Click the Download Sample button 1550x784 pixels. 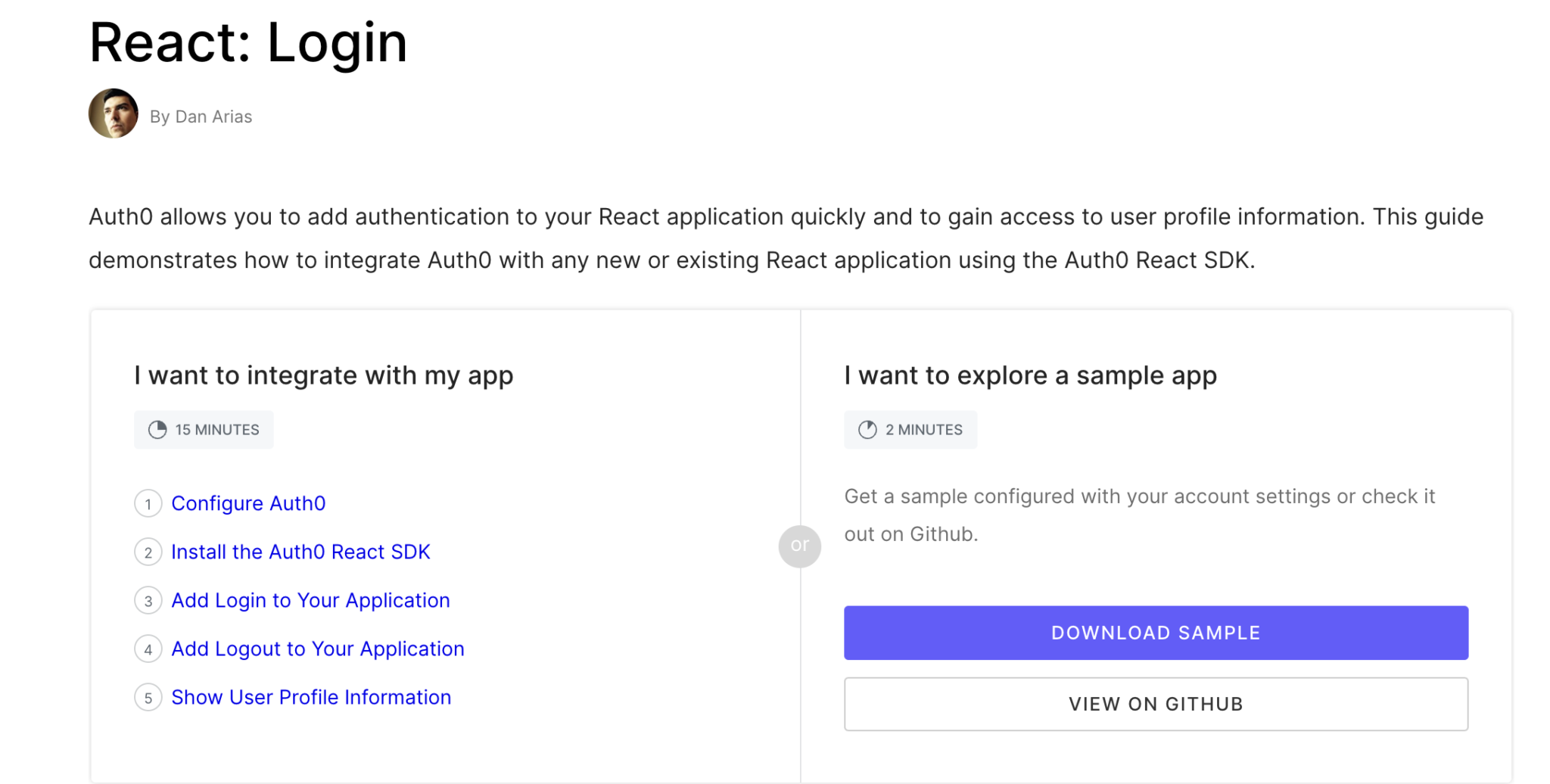pos(1155,633)
